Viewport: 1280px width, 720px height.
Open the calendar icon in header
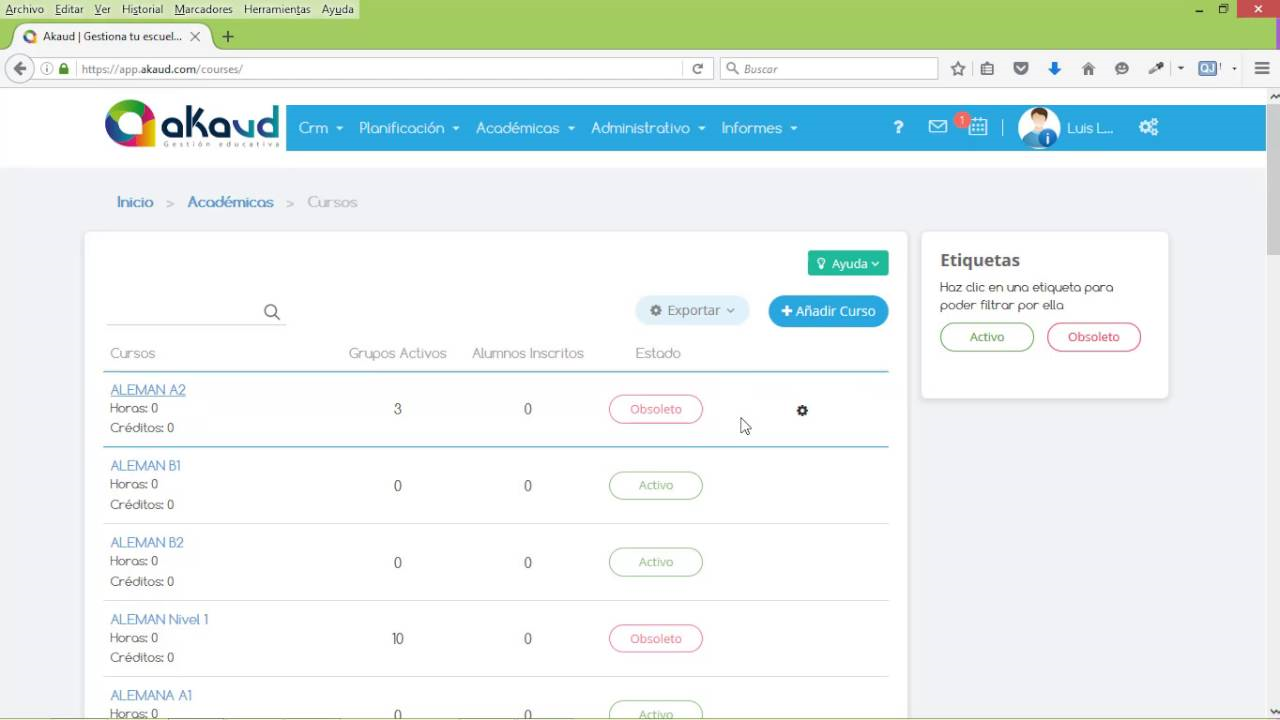pos(978,127)
